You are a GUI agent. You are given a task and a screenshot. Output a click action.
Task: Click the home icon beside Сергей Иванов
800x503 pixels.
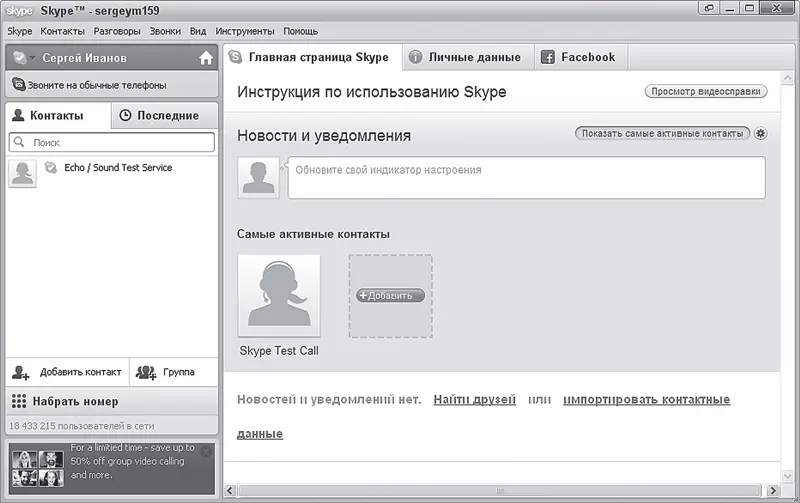pos(206,58)
